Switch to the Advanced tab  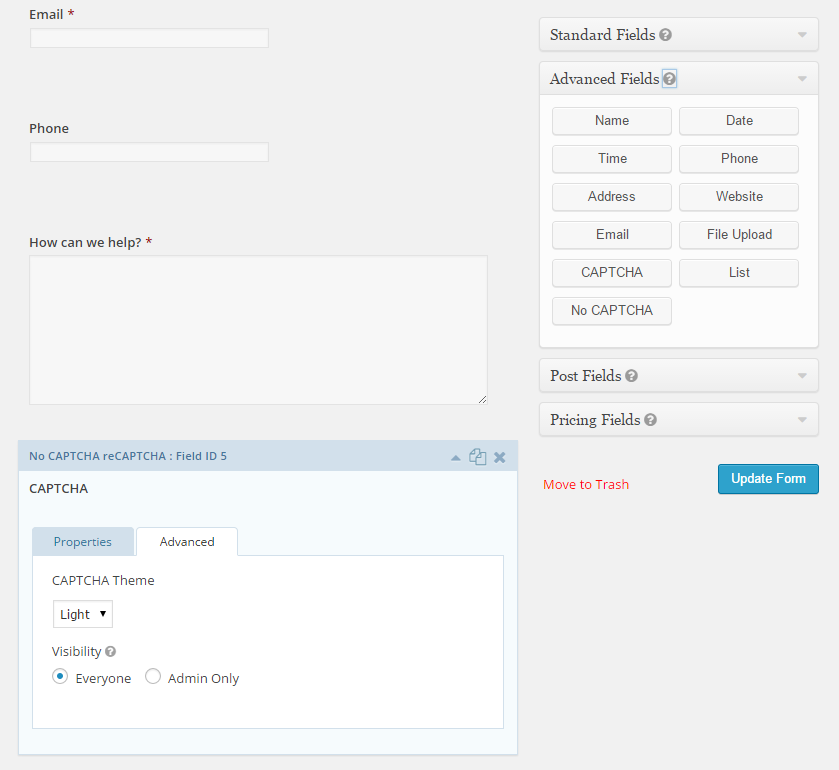(187, 542)
